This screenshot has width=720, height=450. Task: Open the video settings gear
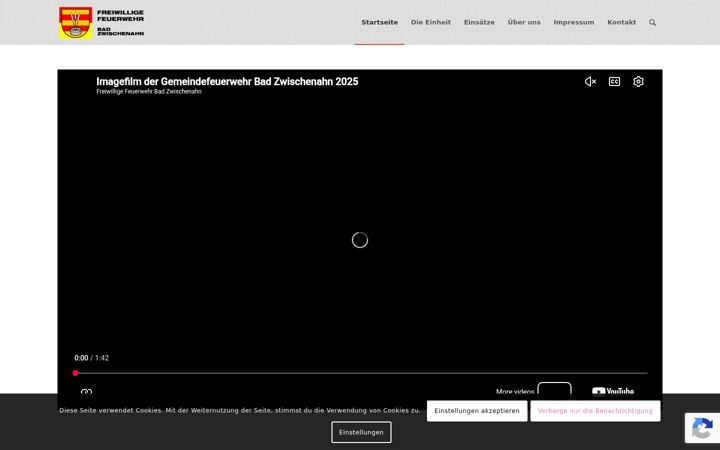[x=638, y=82]
